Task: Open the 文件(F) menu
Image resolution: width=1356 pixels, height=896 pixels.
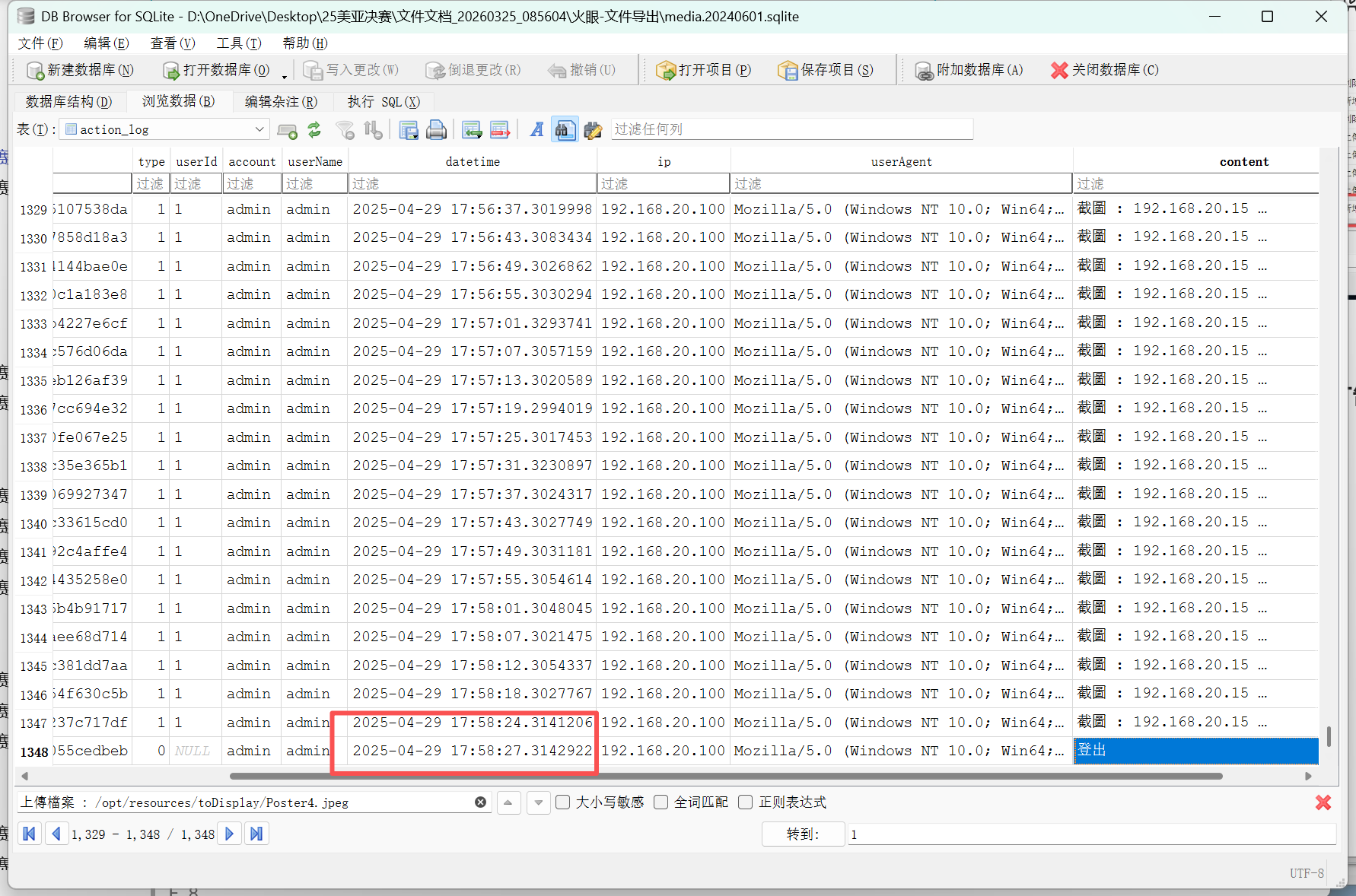Action: tap(40, 43)
